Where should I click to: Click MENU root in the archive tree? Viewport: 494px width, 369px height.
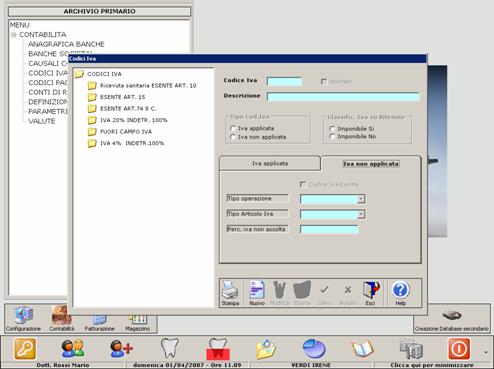(19, 25)
